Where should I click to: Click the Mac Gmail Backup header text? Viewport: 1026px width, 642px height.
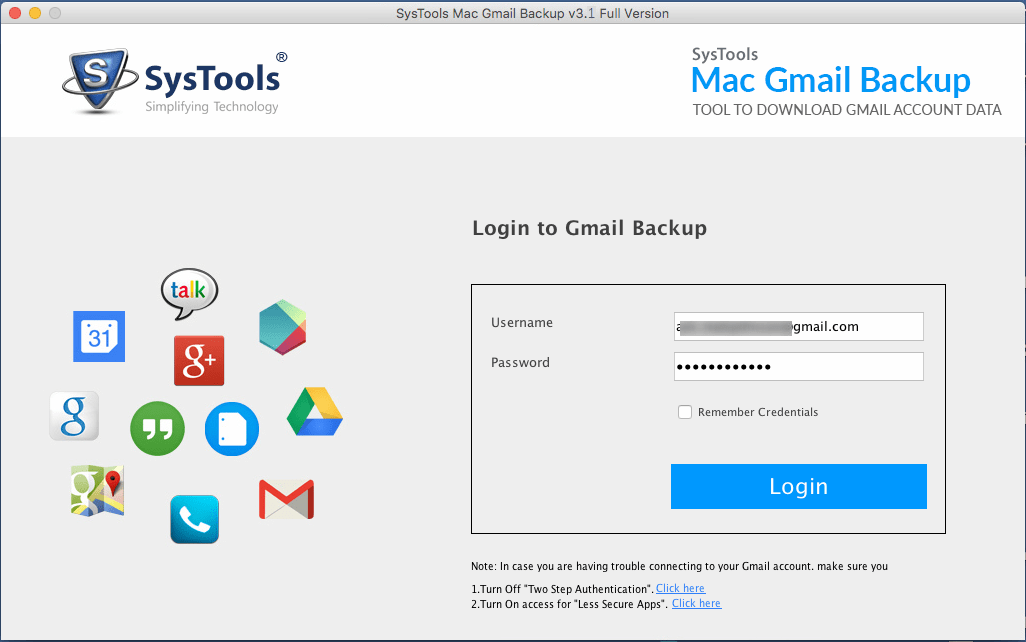coord(830,80)
